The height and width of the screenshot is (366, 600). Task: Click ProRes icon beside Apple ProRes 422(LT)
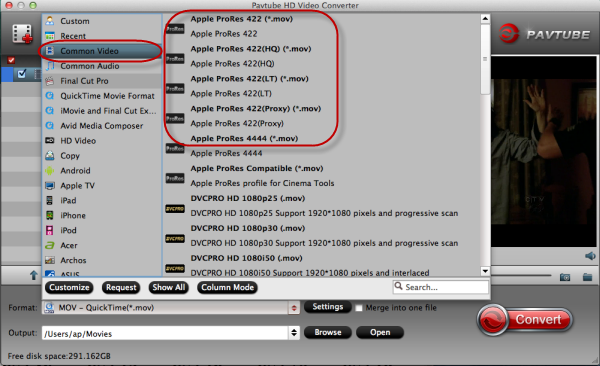pos(175,88)
